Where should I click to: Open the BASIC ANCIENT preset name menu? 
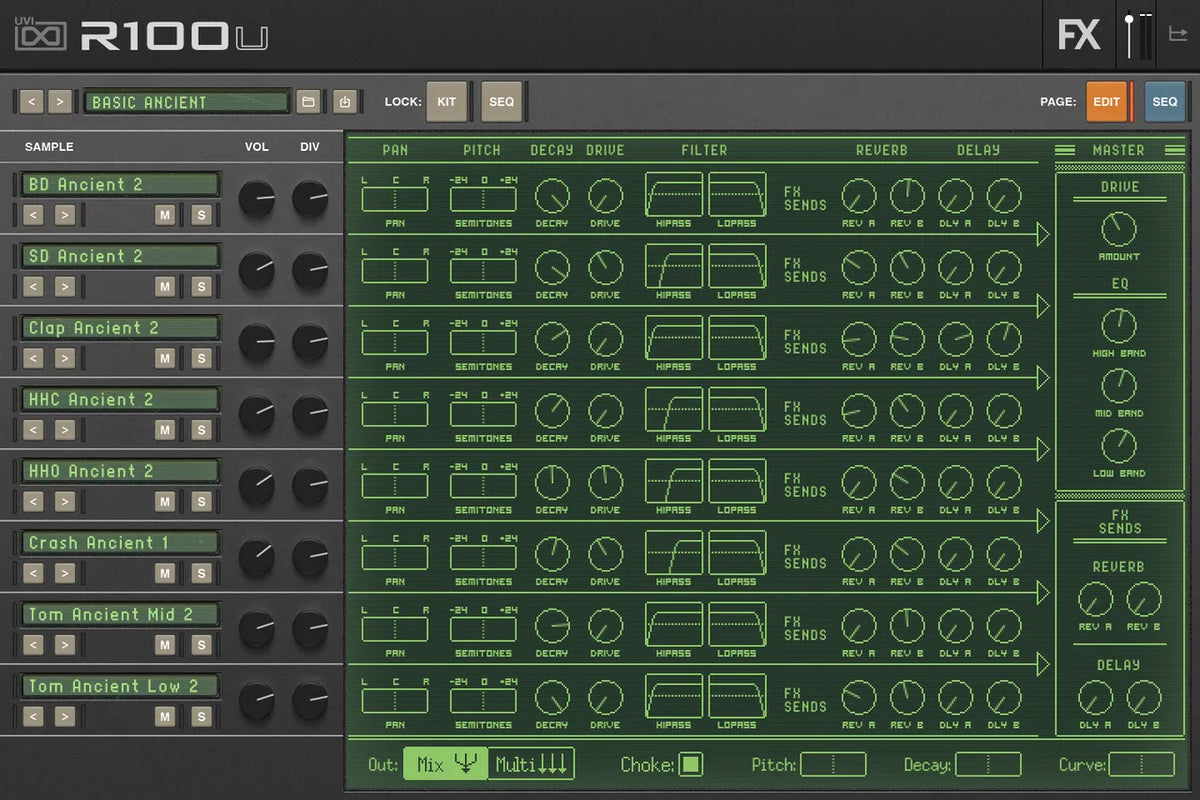click(x=187, y=102)
